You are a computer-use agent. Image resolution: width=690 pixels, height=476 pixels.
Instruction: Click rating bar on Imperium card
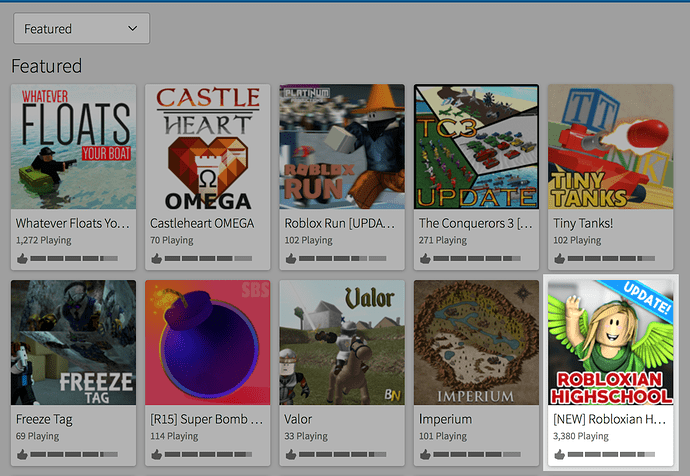tap(477, 454)
